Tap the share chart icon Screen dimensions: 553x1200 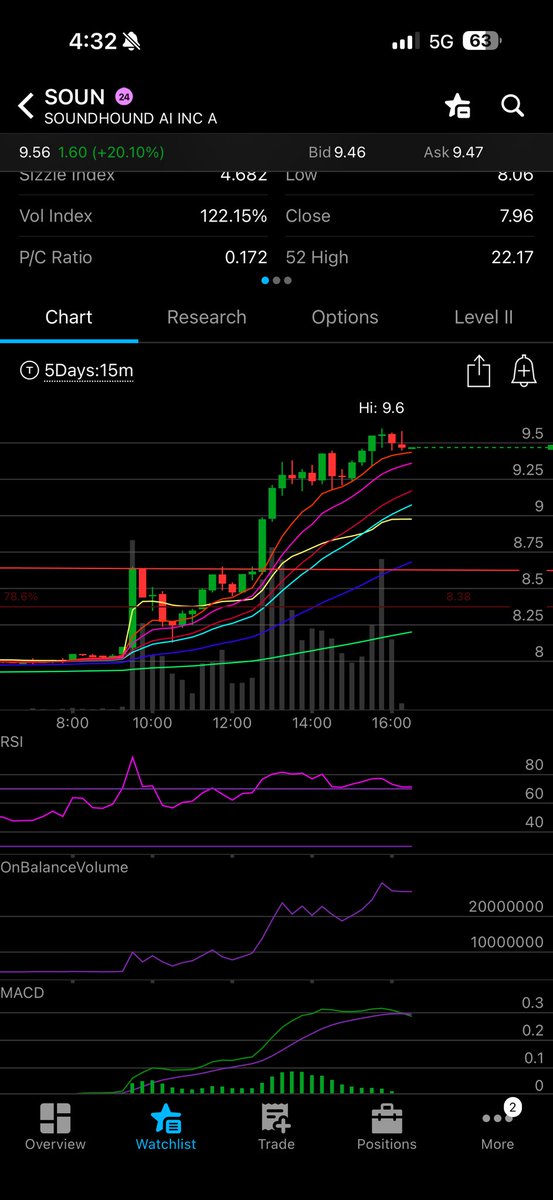479,371
